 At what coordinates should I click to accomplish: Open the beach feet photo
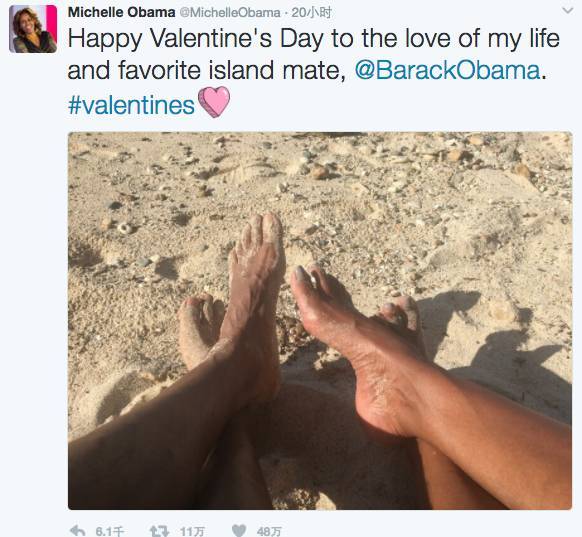tap(320, 321)
